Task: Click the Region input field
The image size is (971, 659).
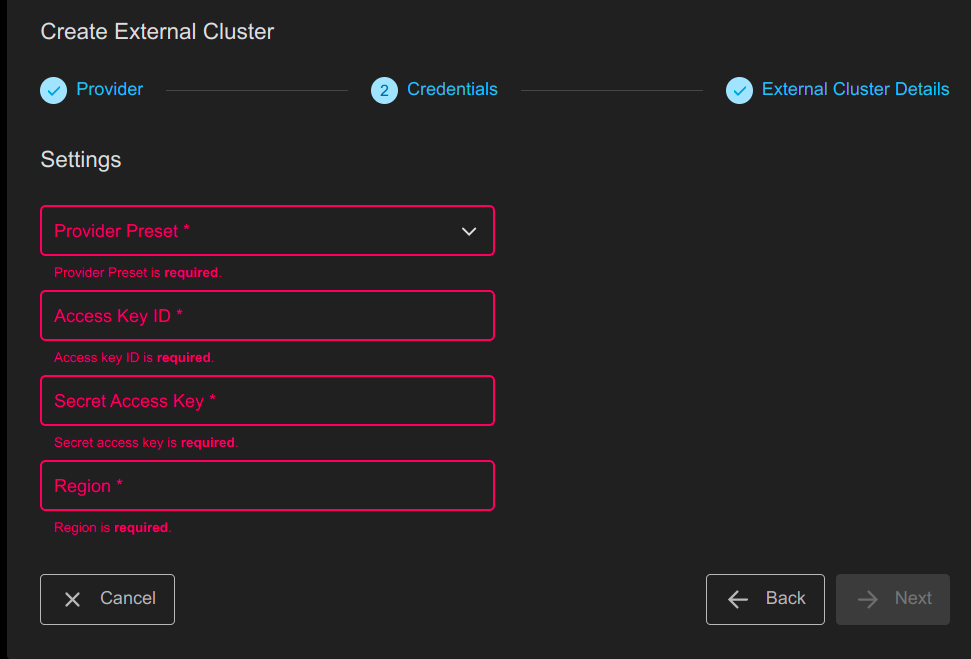Action: click(267, 485)
